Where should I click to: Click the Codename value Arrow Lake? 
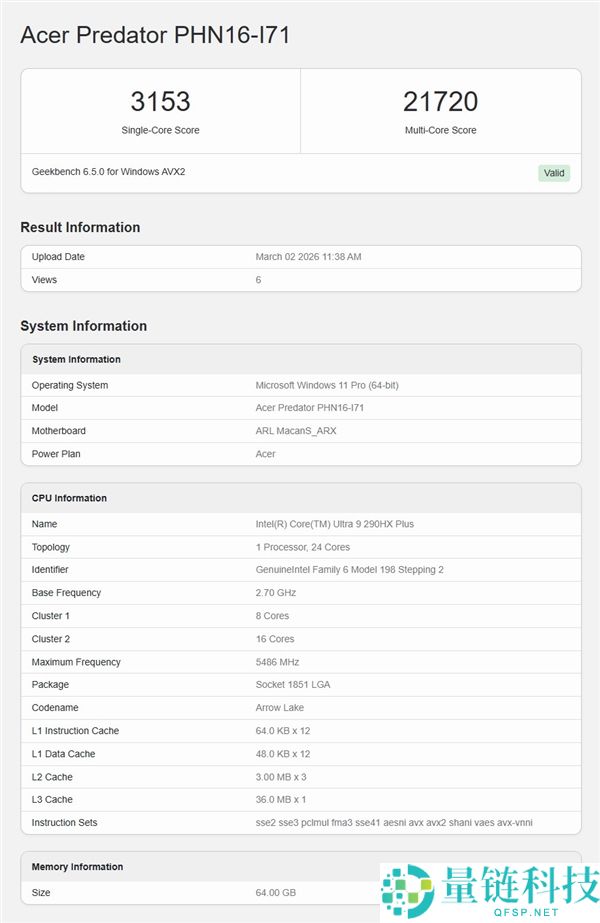pyautogui.click(x=280, y=708)
